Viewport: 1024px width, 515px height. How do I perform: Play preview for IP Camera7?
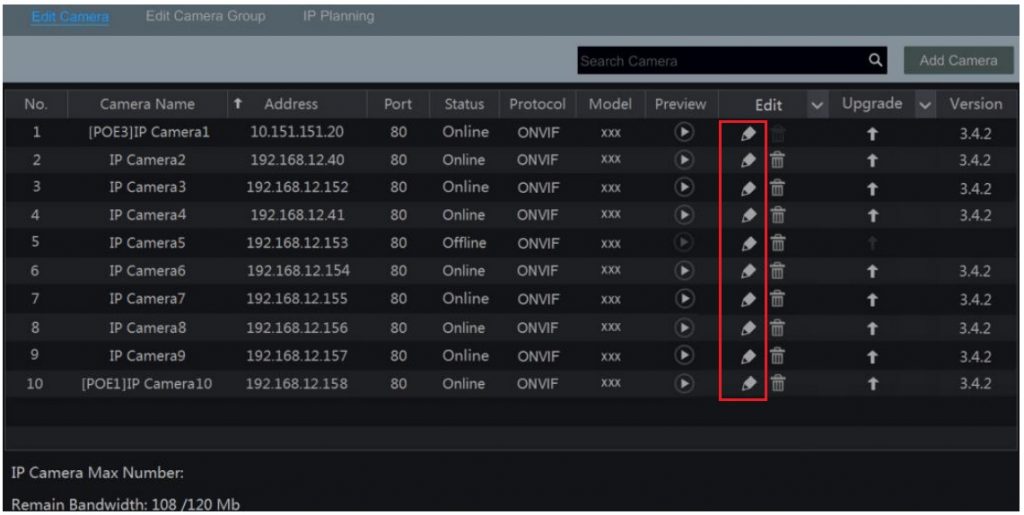pos(684,299)
